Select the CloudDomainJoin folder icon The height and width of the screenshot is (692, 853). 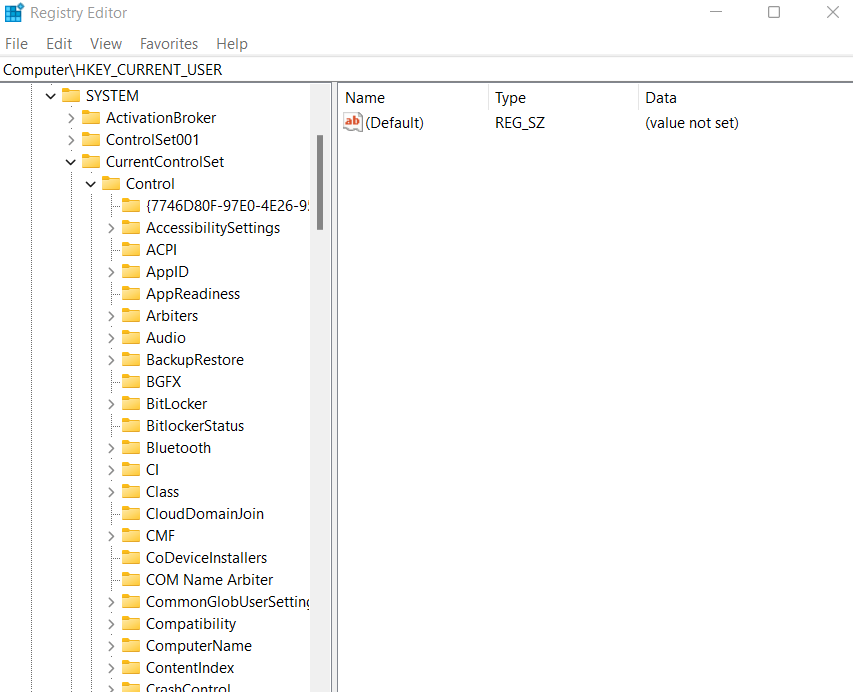[131, 514]
